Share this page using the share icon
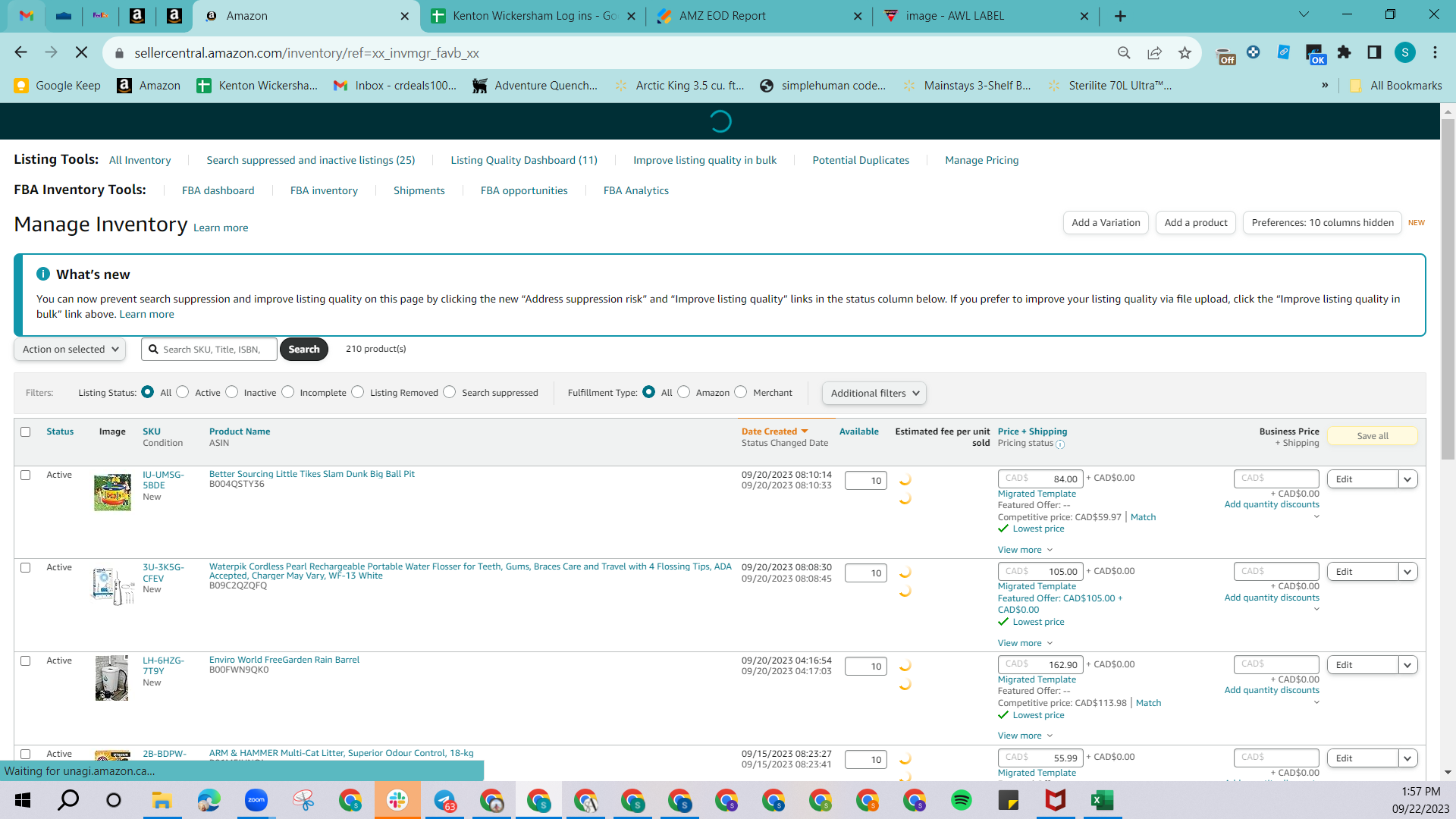This screenshot has height=819, width=1456. (1154, 52)
